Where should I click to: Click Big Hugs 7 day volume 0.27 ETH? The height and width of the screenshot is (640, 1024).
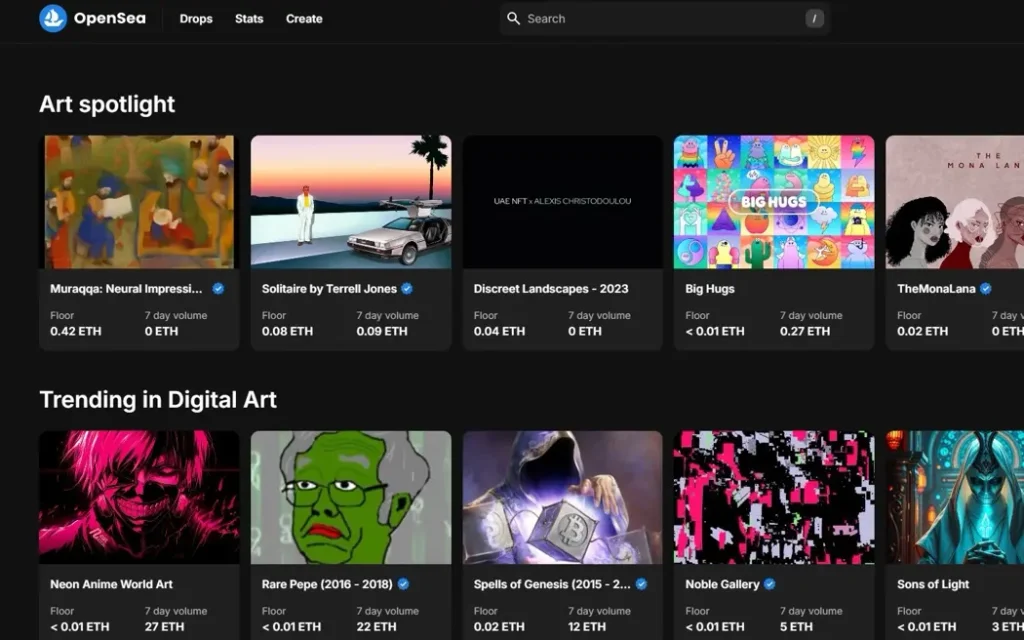click(805, 331)
